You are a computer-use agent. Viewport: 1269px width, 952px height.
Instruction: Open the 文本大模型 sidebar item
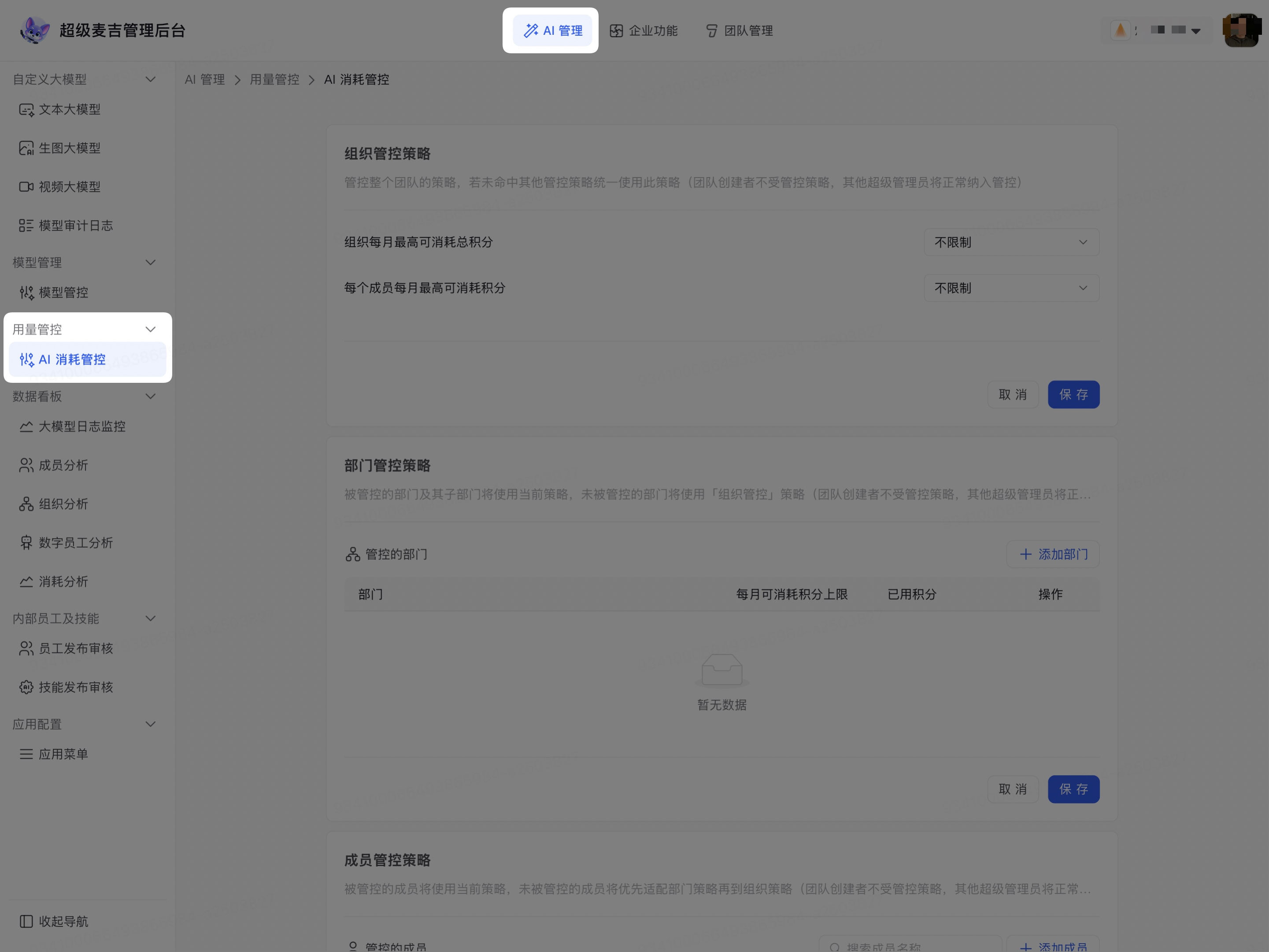pos(87,109)
